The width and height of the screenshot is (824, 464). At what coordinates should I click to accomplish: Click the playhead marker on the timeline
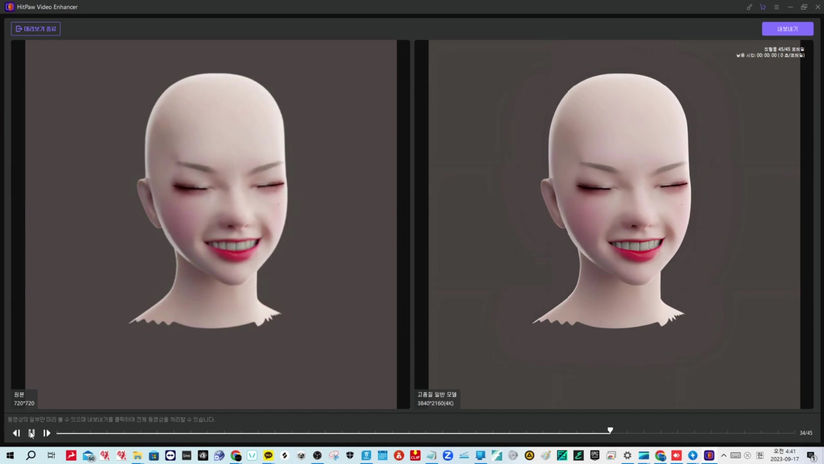tap(610, 431)
